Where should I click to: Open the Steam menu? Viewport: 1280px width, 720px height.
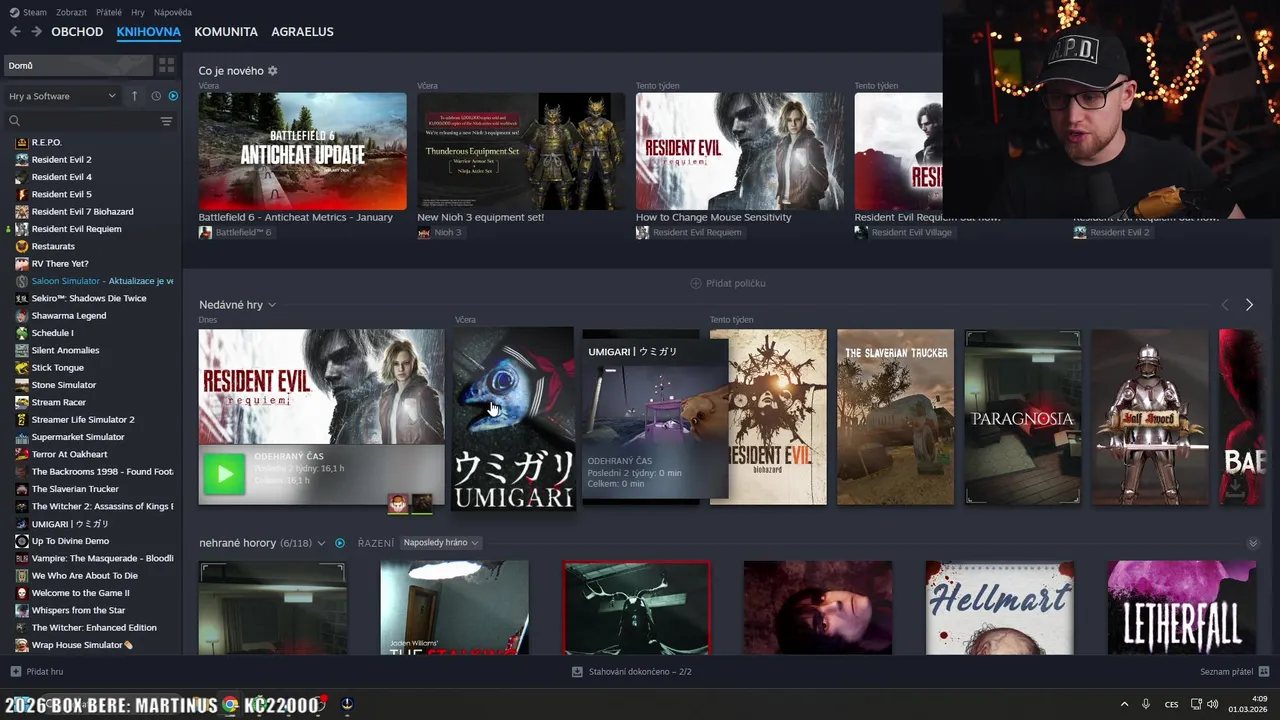click(28, 12)
